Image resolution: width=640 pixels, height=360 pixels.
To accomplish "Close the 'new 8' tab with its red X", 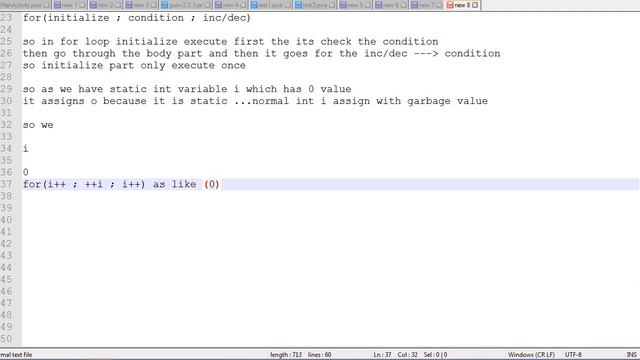I will 475,5.
